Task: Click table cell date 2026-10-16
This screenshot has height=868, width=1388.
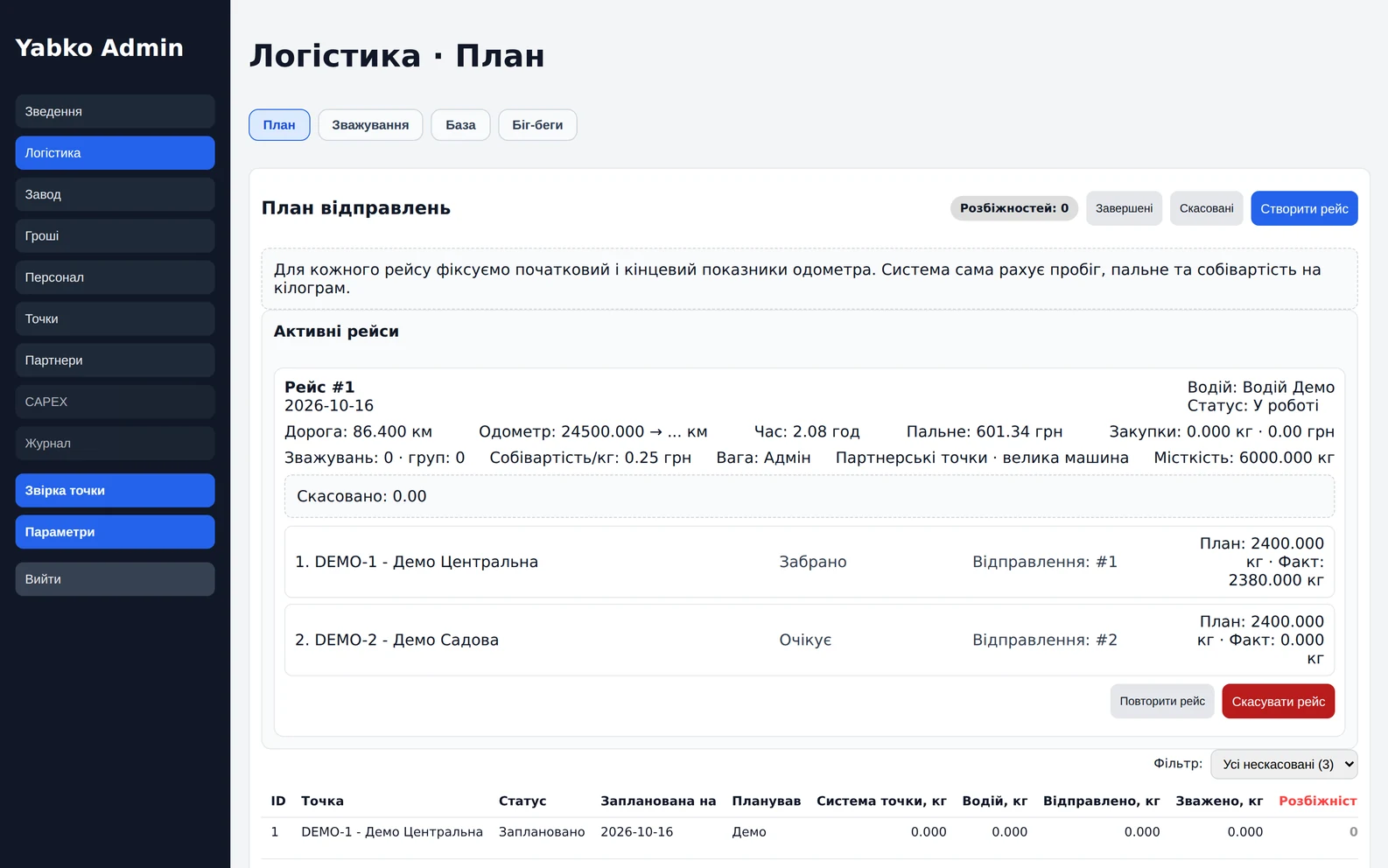Action: tap(636, 832)
